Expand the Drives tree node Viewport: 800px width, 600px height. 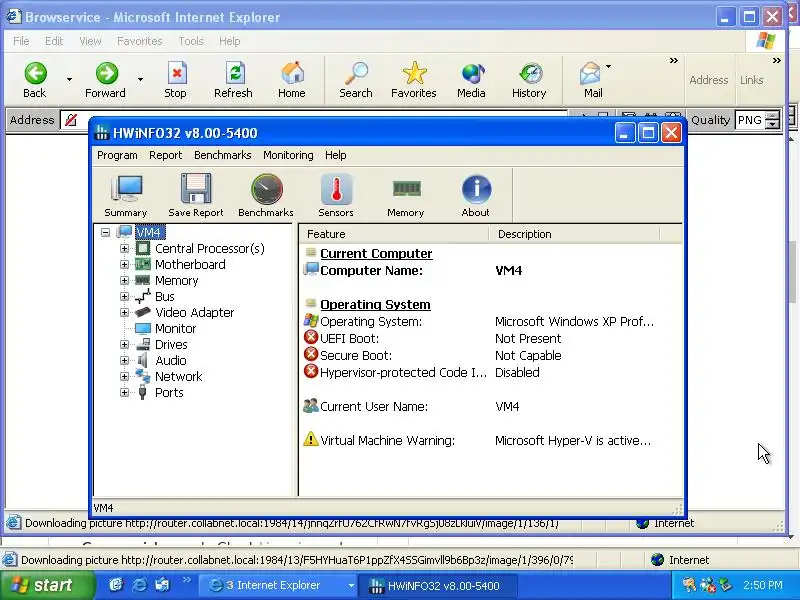(x=124, y=344)
